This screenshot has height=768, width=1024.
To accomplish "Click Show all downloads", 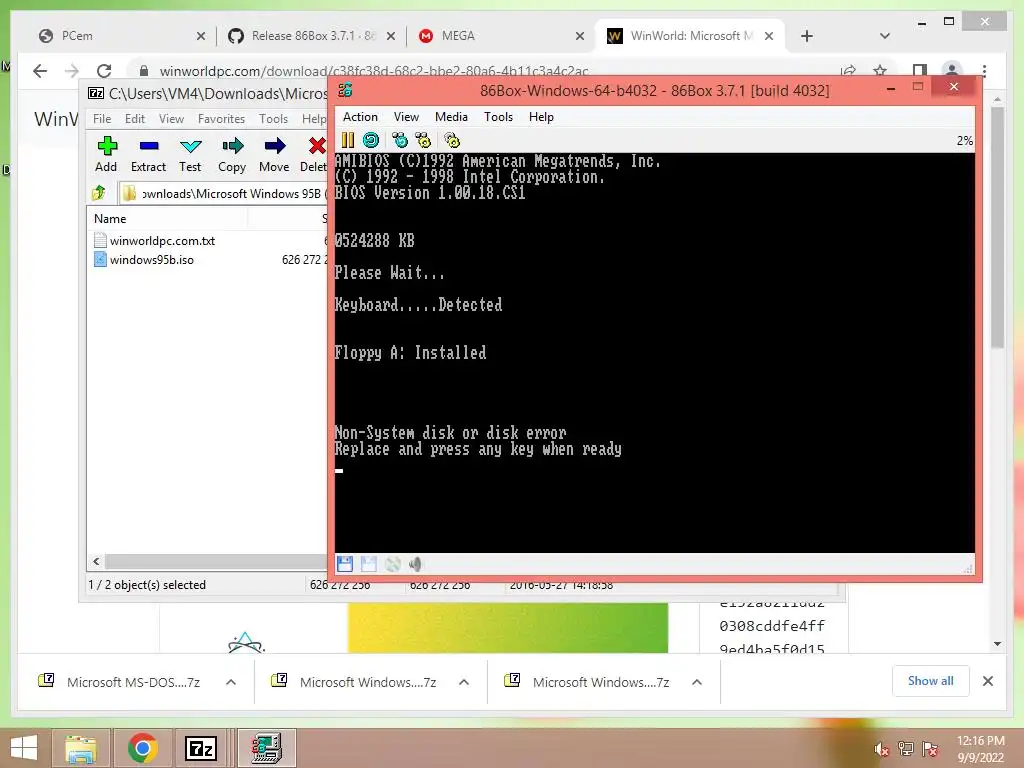I will (x=931, y=681).
